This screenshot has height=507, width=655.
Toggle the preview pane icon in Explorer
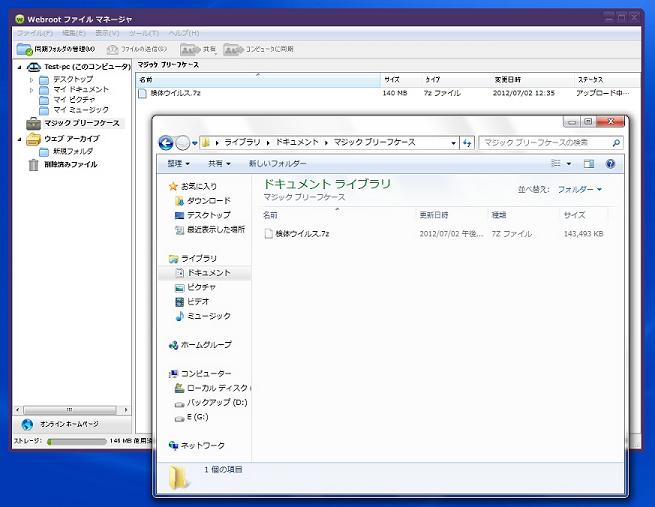(x=589, y=164)
